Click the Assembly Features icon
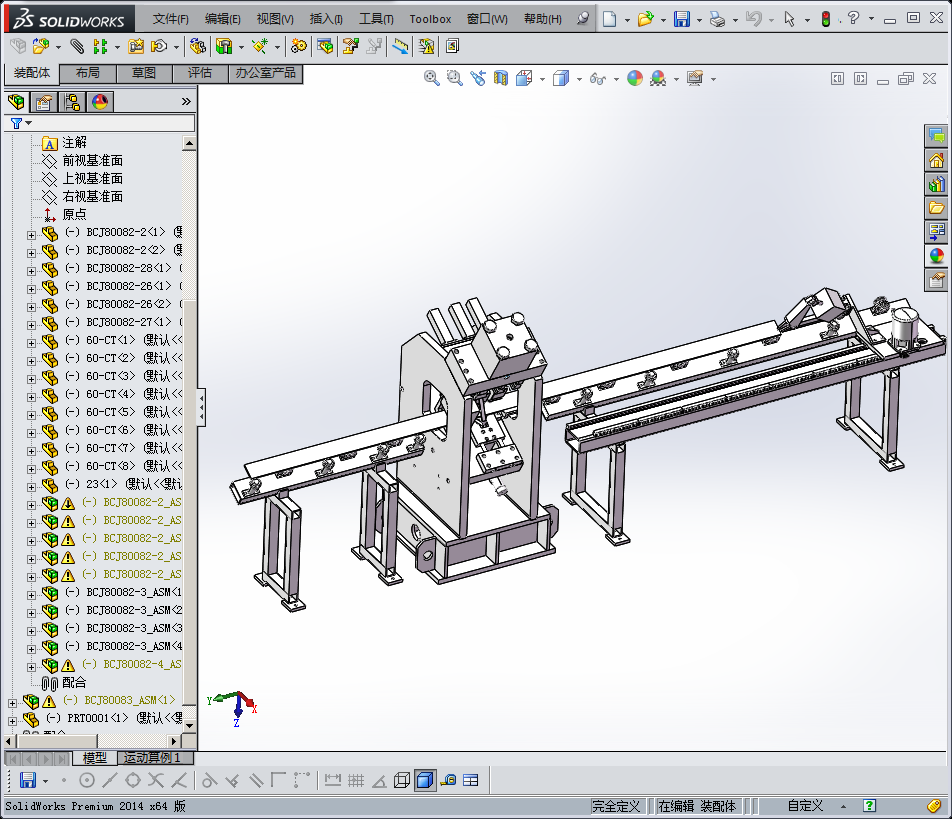 click(224, 46)
